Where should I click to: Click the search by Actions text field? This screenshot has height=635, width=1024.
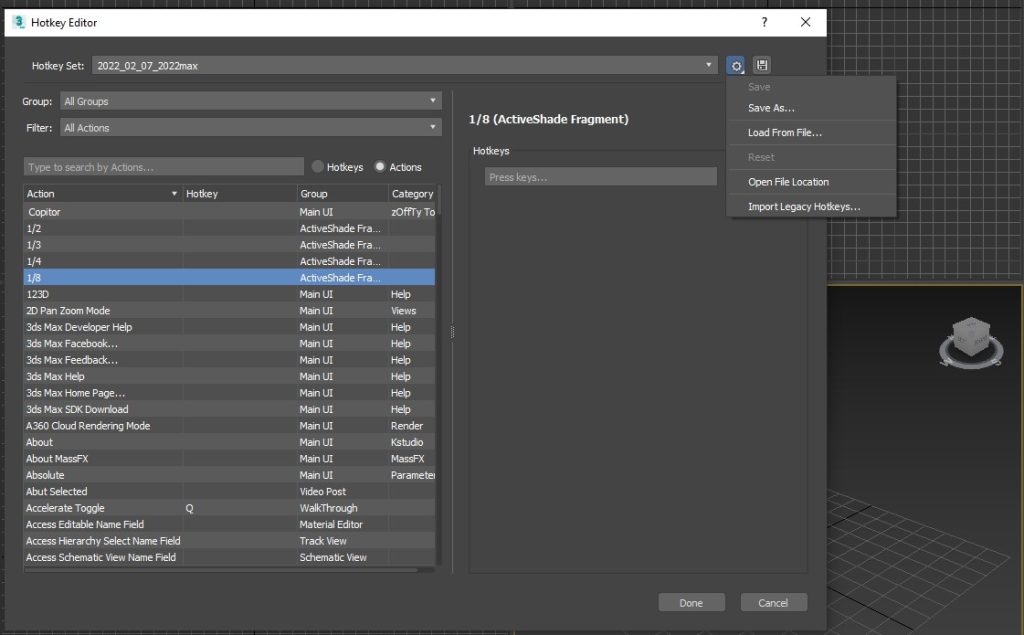(164, 167)
